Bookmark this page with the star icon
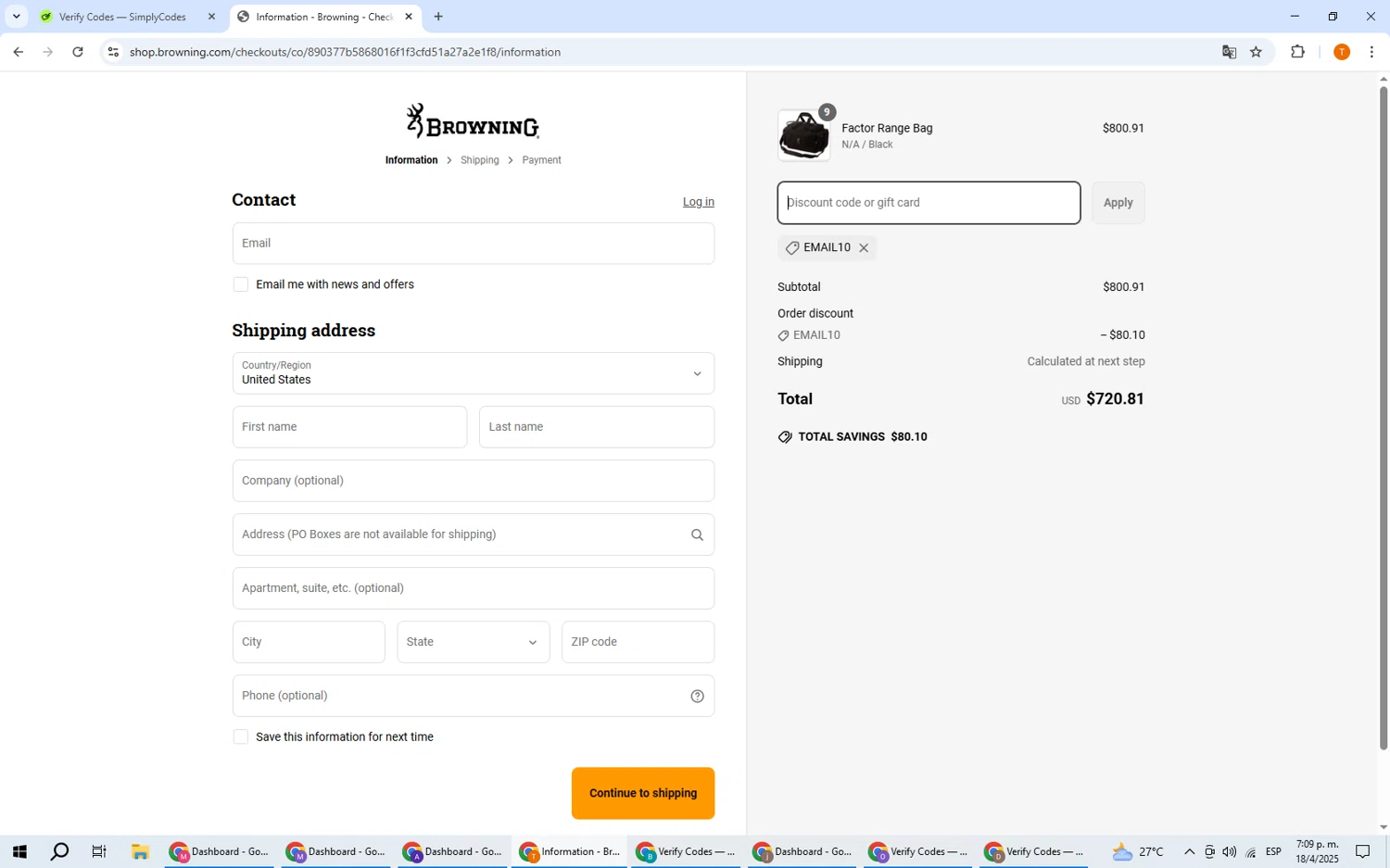This screenshot has height=868, width=1390. click(1257, 52)
